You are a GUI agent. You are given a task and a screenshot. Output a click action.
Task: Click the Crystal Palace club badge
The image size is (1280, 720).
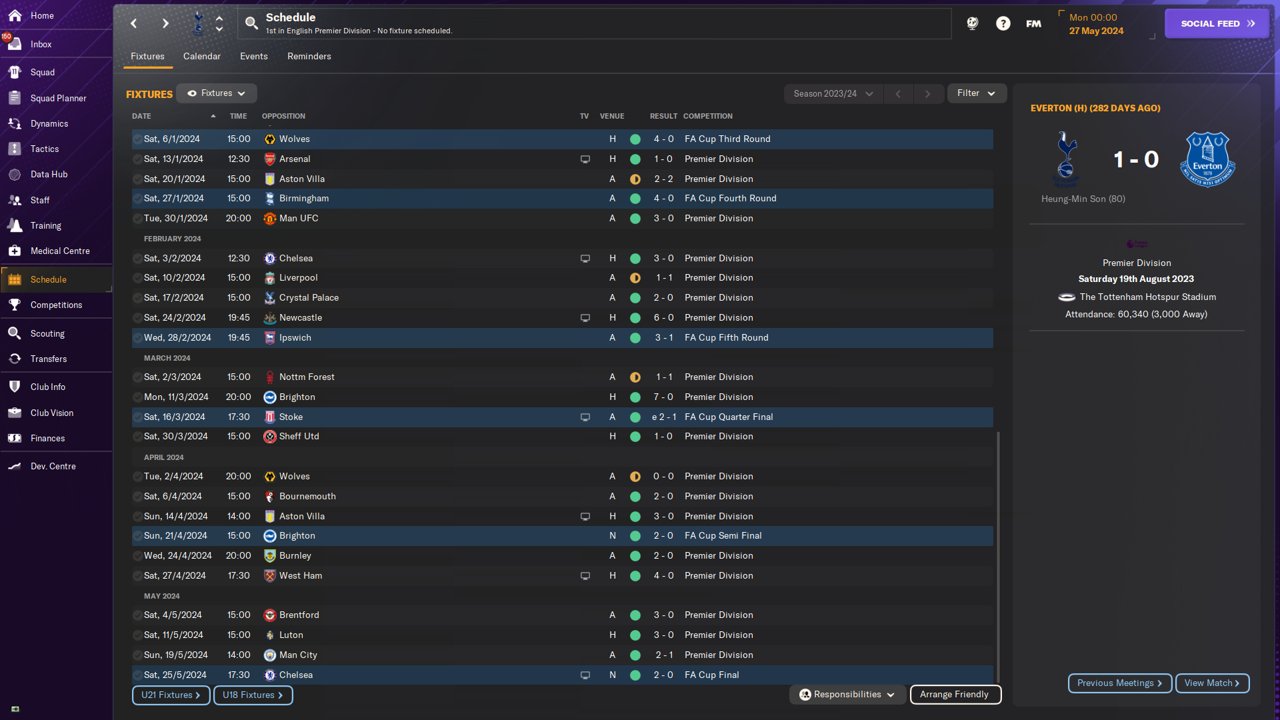270,298
